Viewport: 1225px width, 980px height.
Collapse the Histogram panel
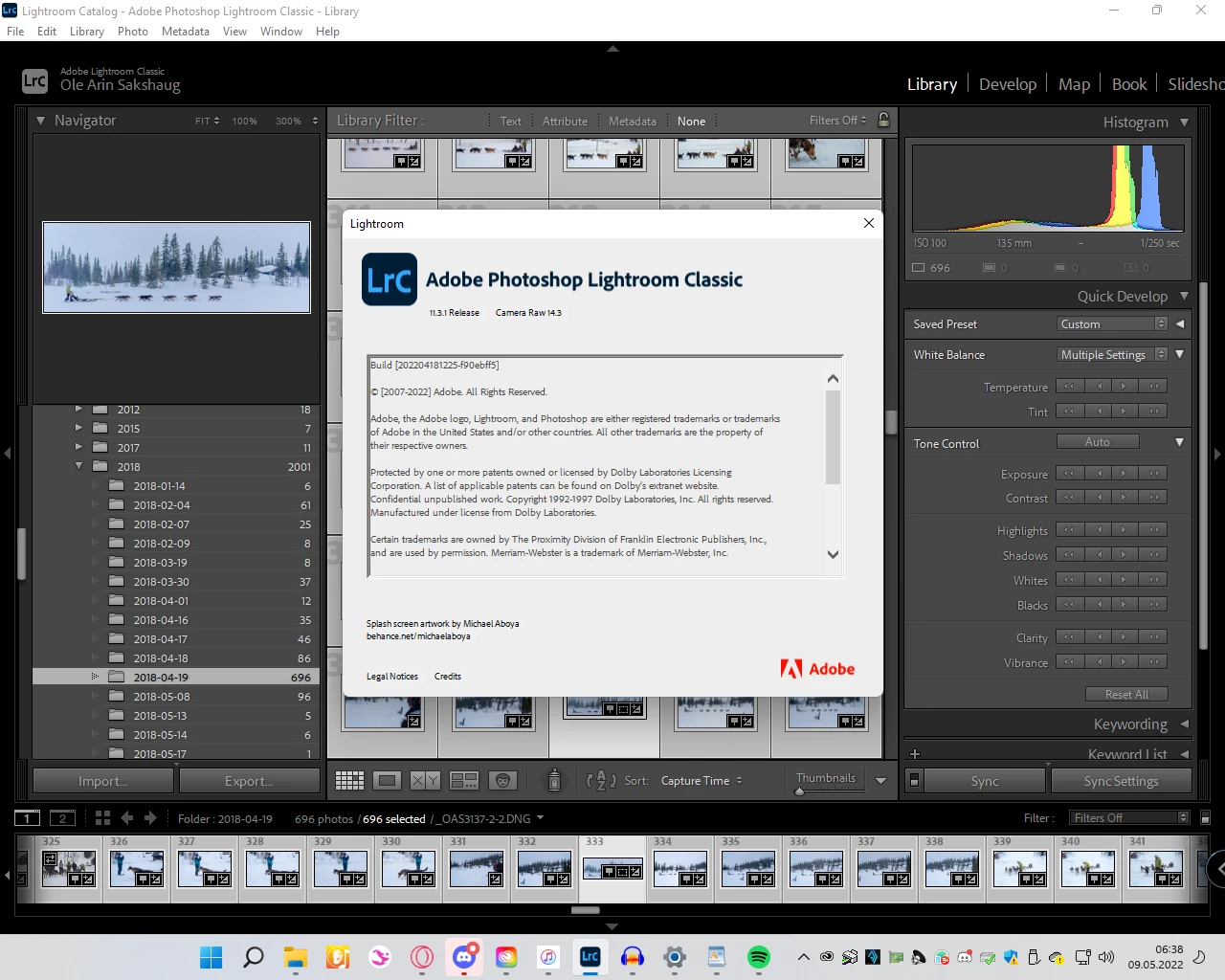pyautogui.click(x=1184, y=122)
